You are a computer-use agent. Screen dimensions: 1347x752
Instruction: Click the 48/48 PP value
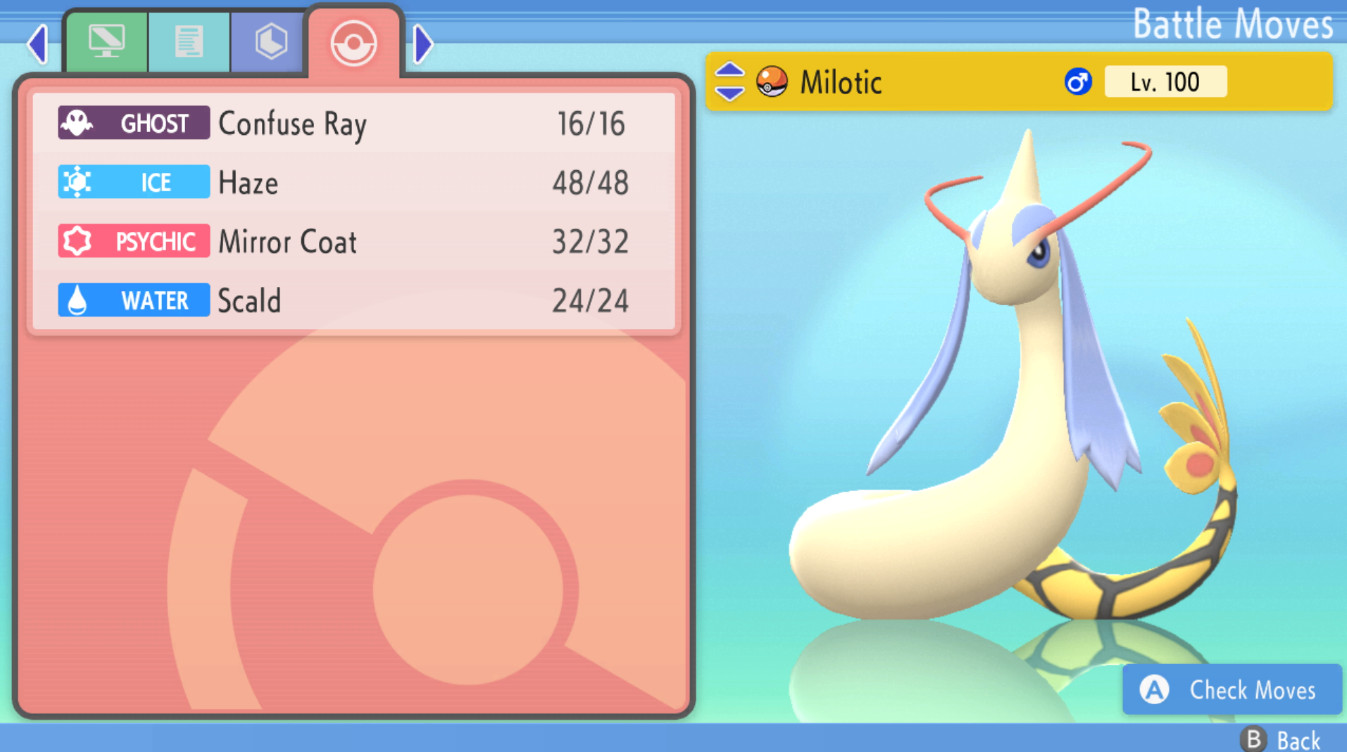point(591,183)
